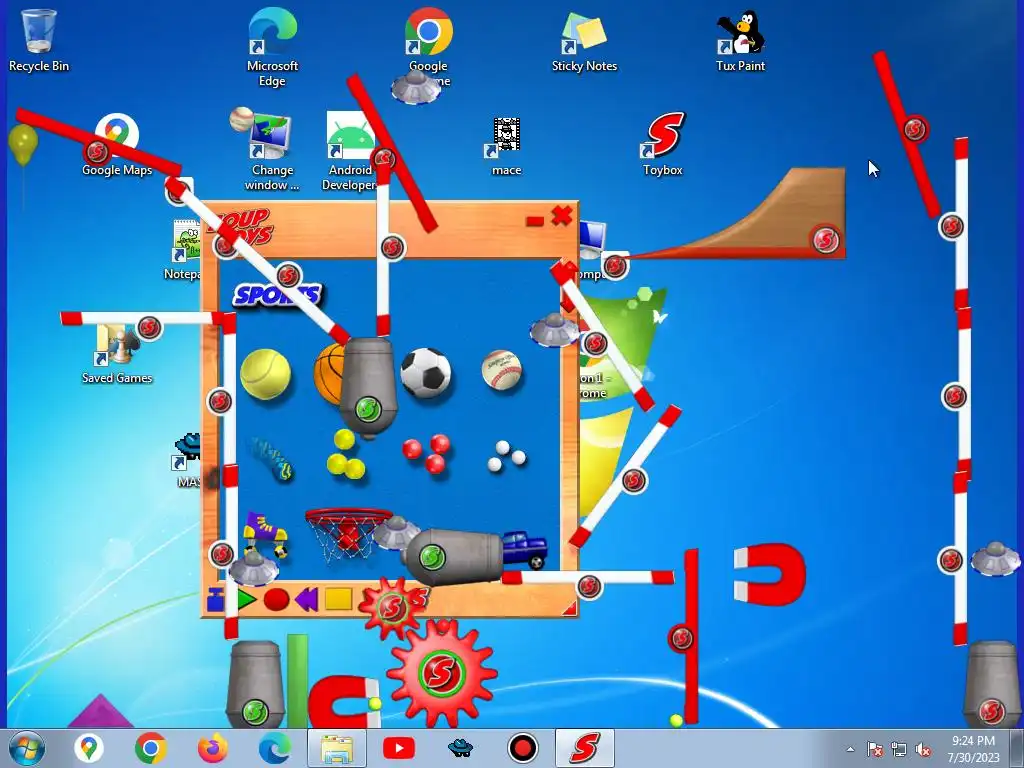Open the Change window desktop shortcut

pos(272,150)
